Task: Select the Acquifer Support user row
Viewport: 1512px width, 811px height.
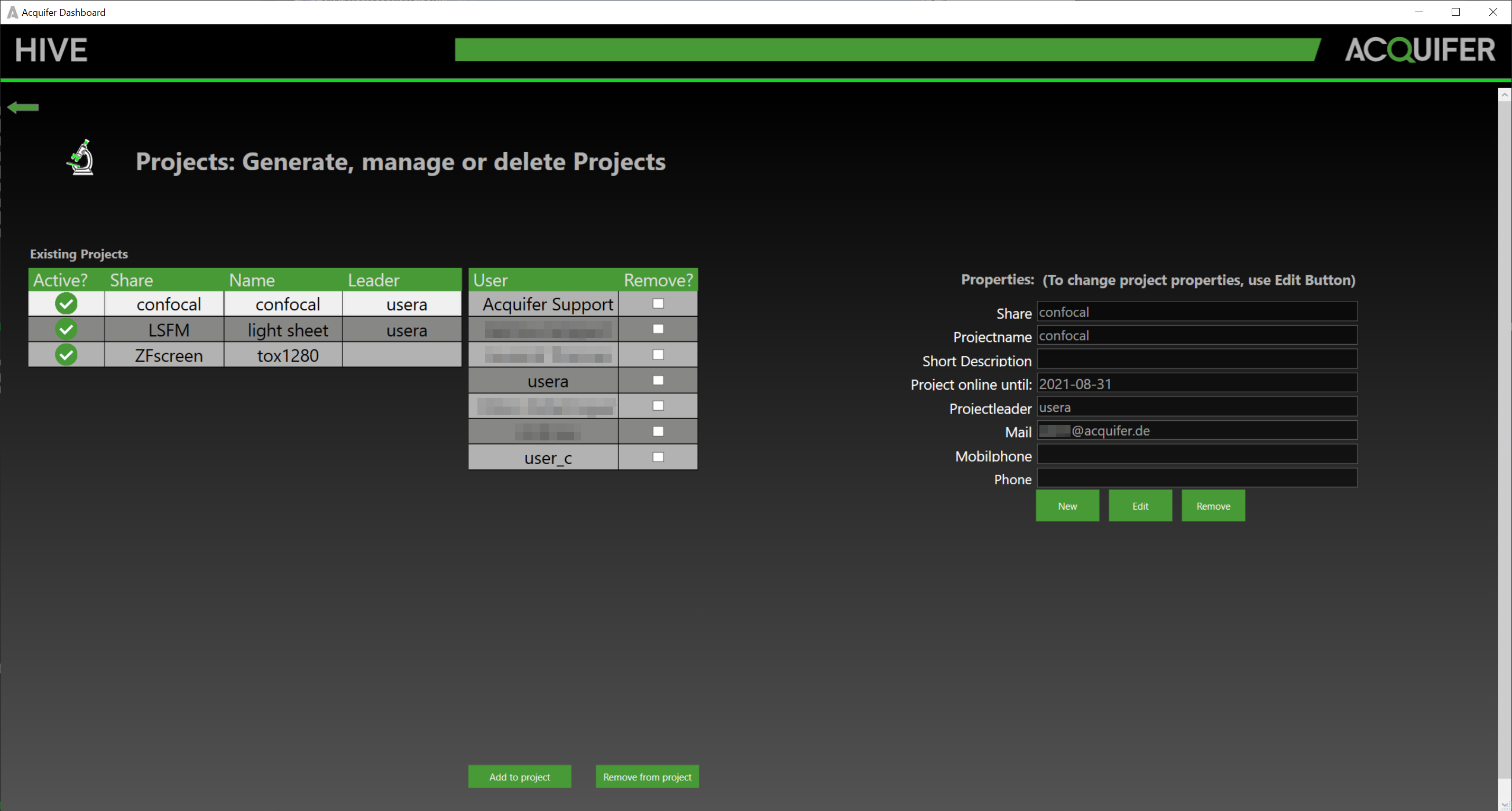Action: point(543,303)
